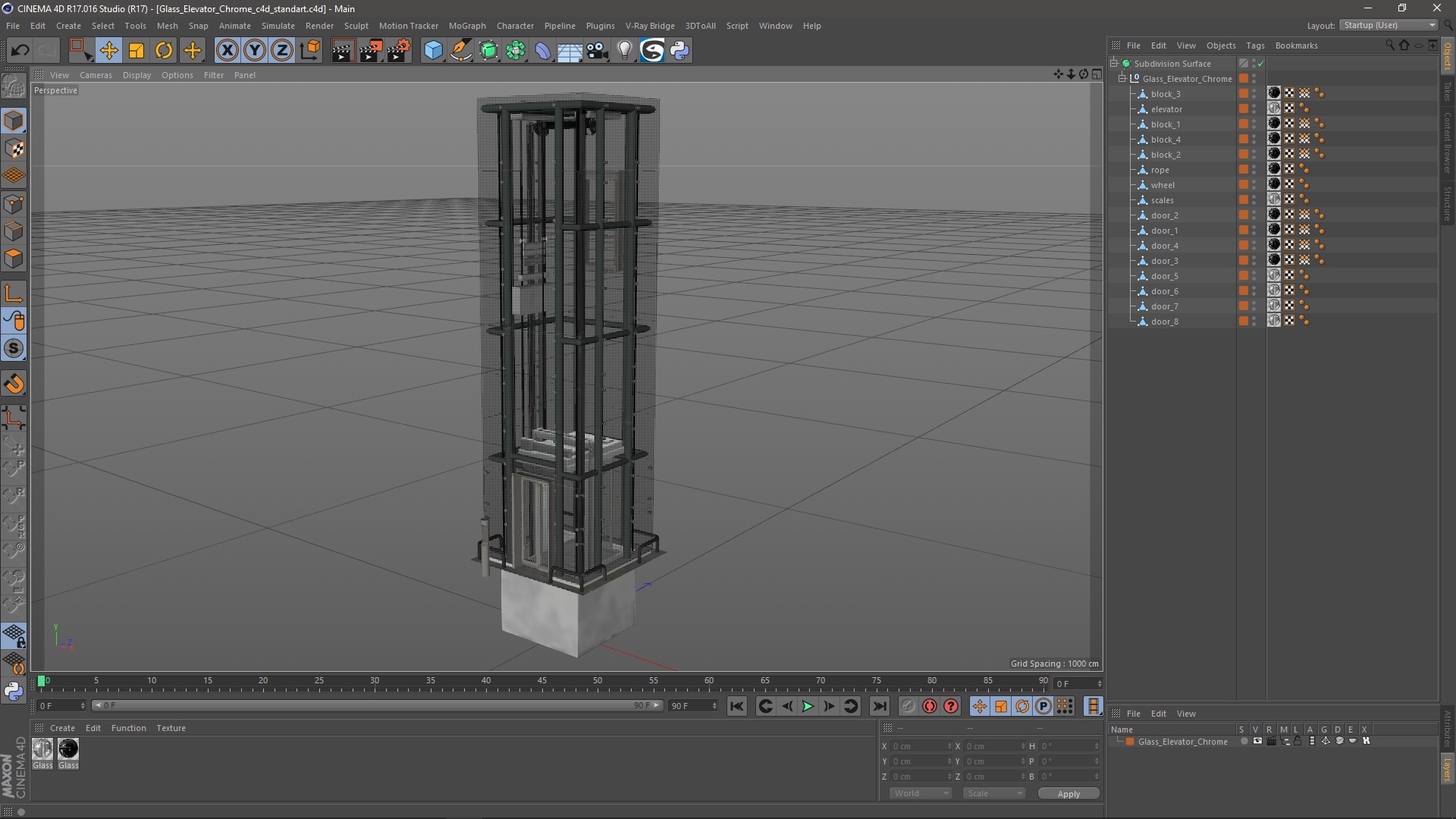Select Polygons mode icon
1456x819 pixels.
click(14, 259)
